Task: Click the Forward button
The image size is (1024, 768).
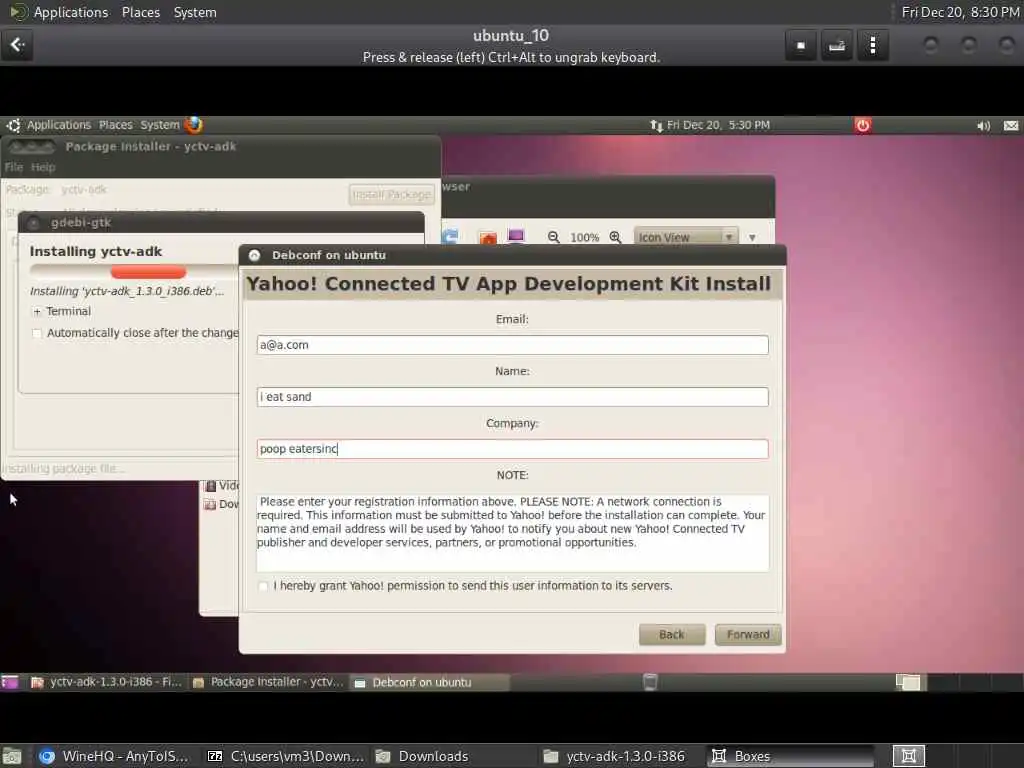Action: click(748, 634)
